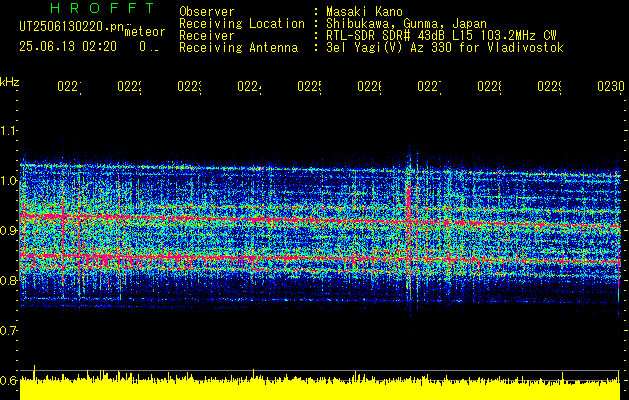629x400 pixels.
Task: Select the antenna text 3el Yagi(V) Az 330 for Vladivostok
Action: coord(445,48)
